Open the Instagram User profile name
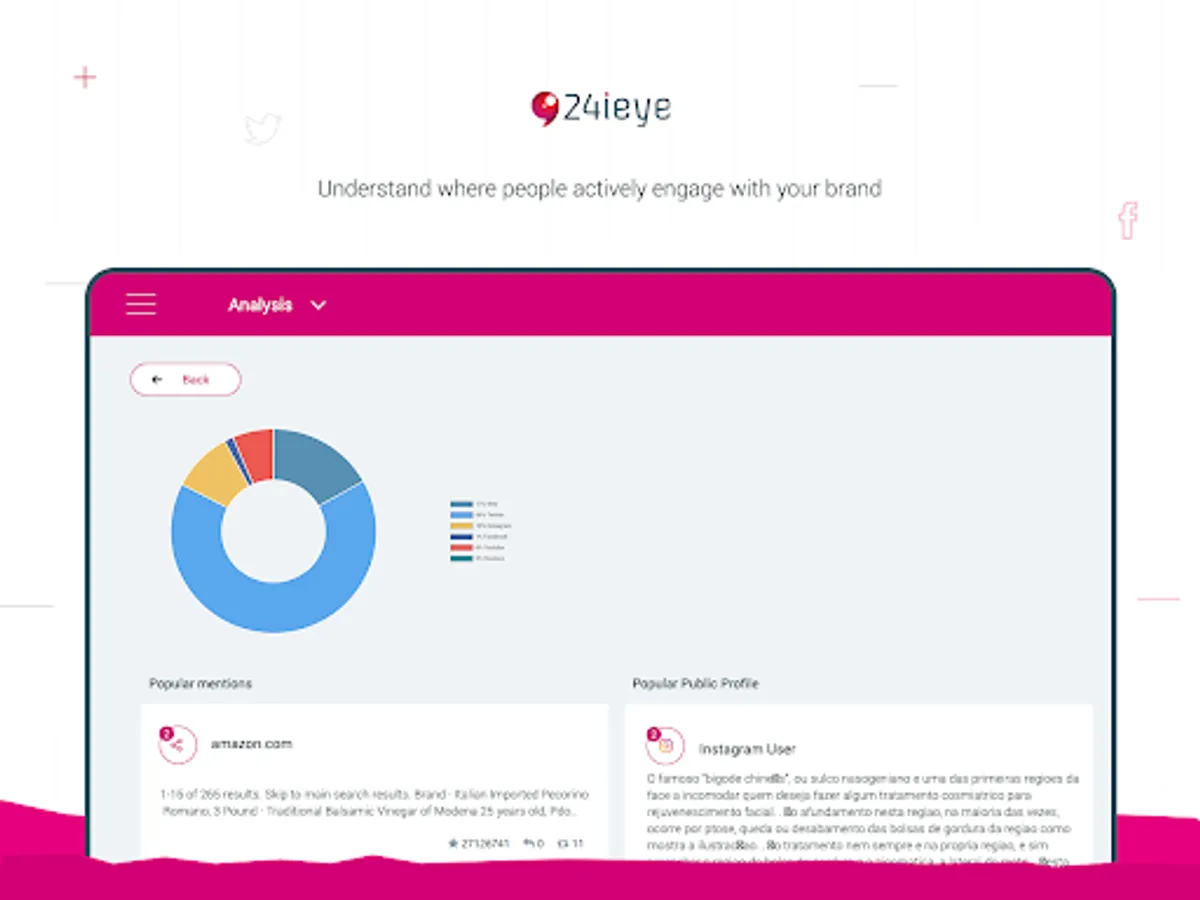This screenshot has width=1200, height=900. click(x=747, y=749)
